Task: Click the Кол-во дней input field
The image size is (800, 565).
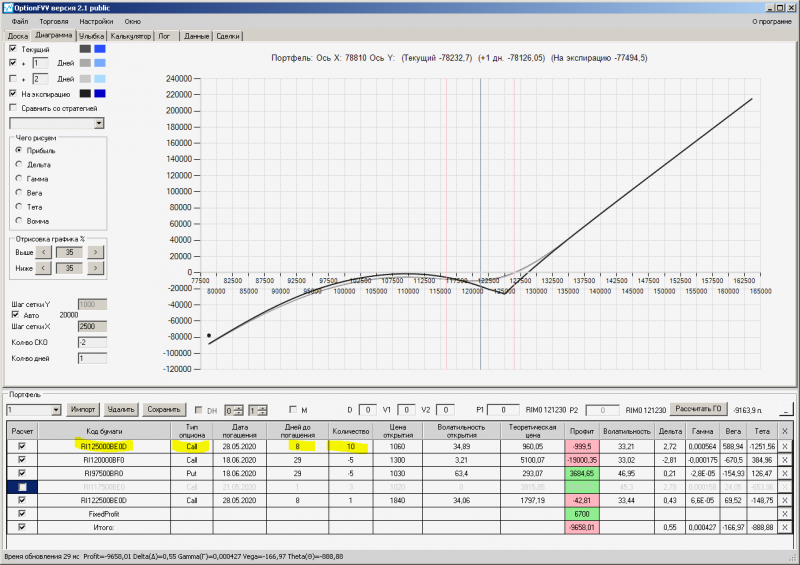Action: pyautogui.click(x=92, y=358)
